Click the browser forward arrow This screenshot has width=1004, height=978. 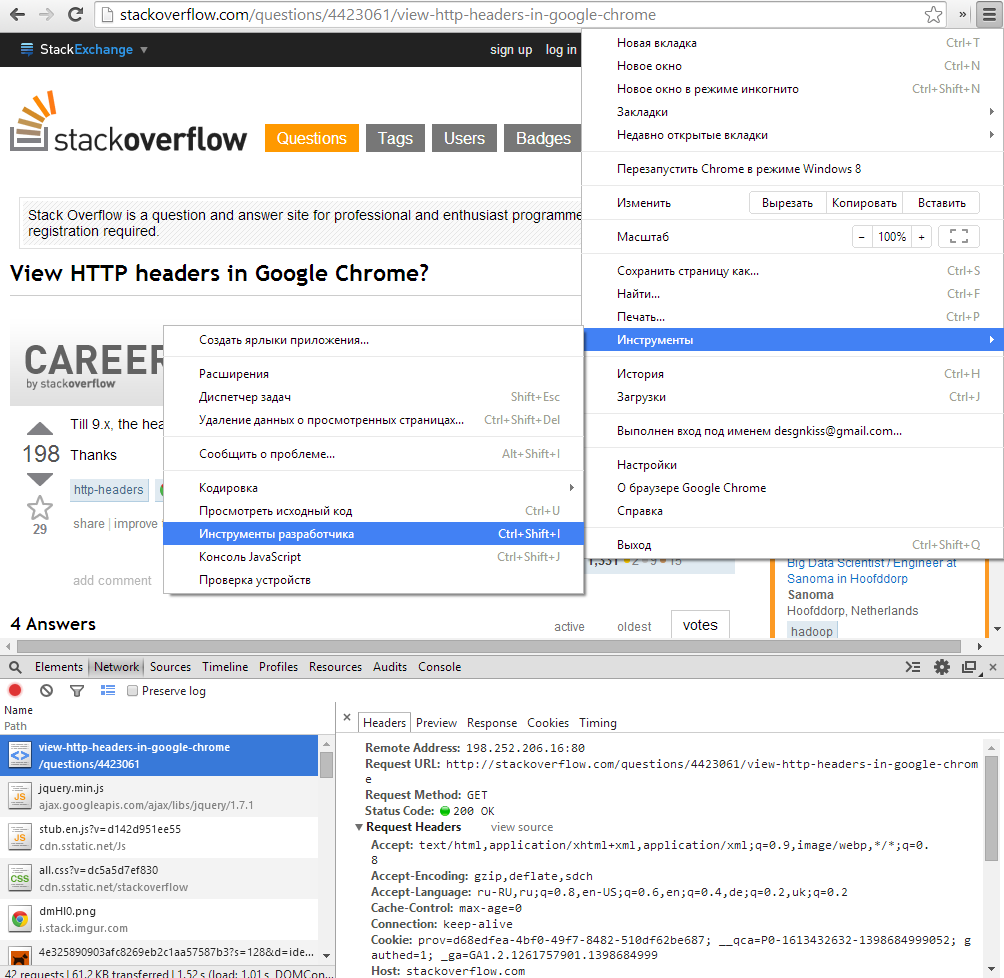click(x=46, y=14)
